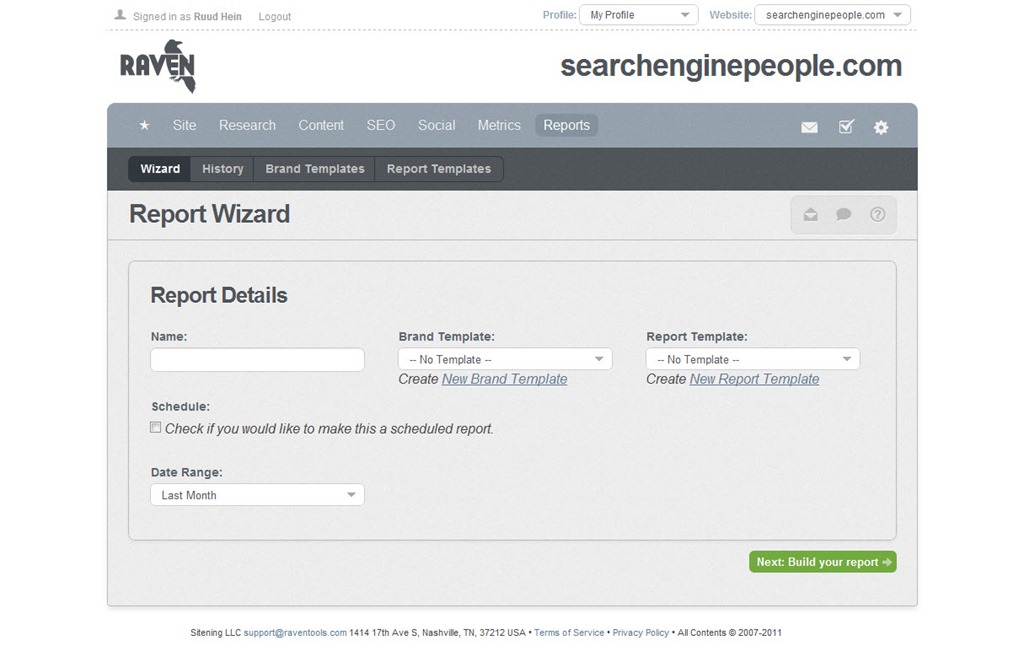The height and width of the screenshot is (662, 1024).
Task: Open the Profile dropdown at top
Action: pyautogui.click(x=639, y=15)
